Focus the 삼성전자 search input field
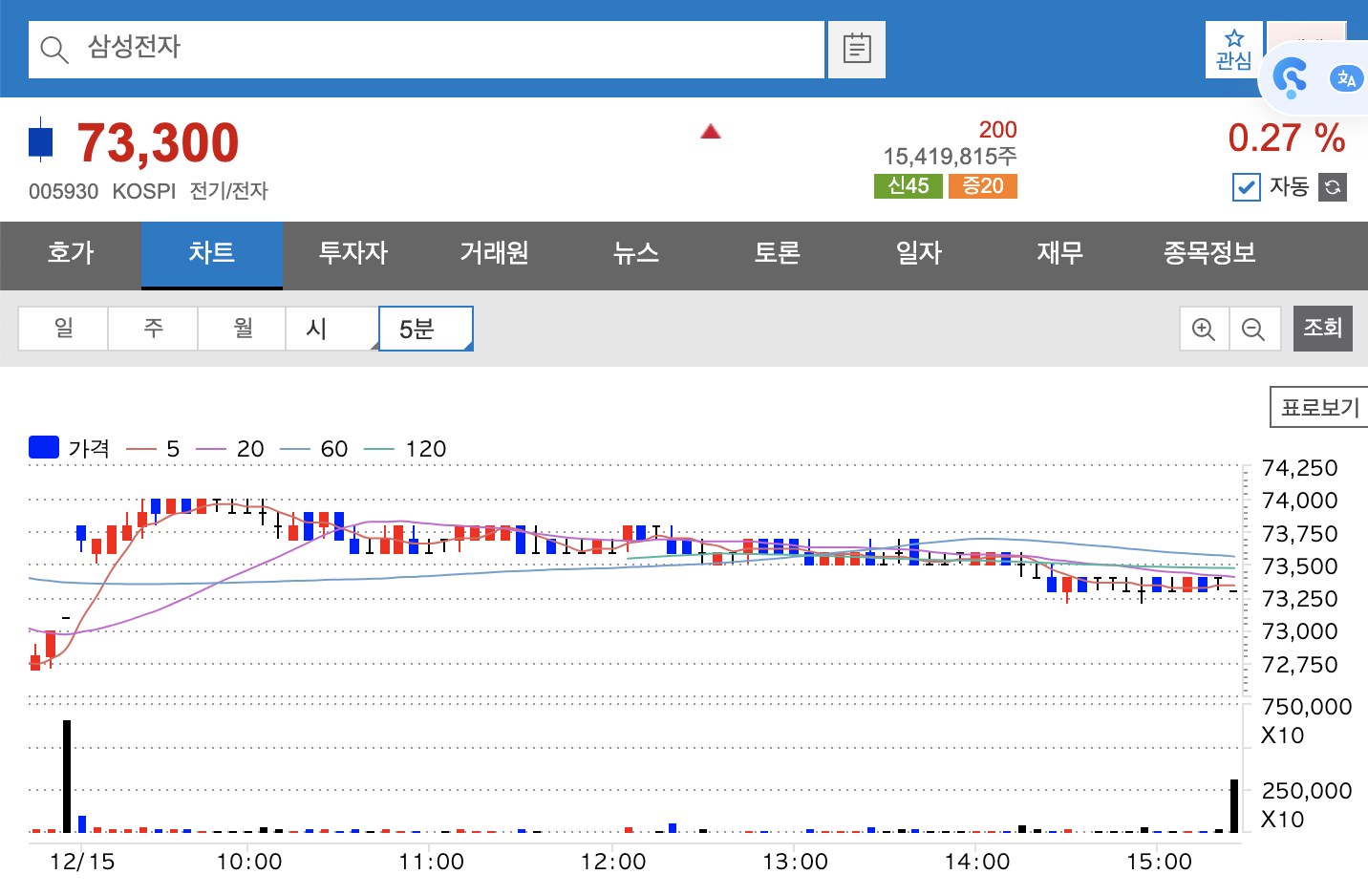1368x896 pixels. coord(426,50)
